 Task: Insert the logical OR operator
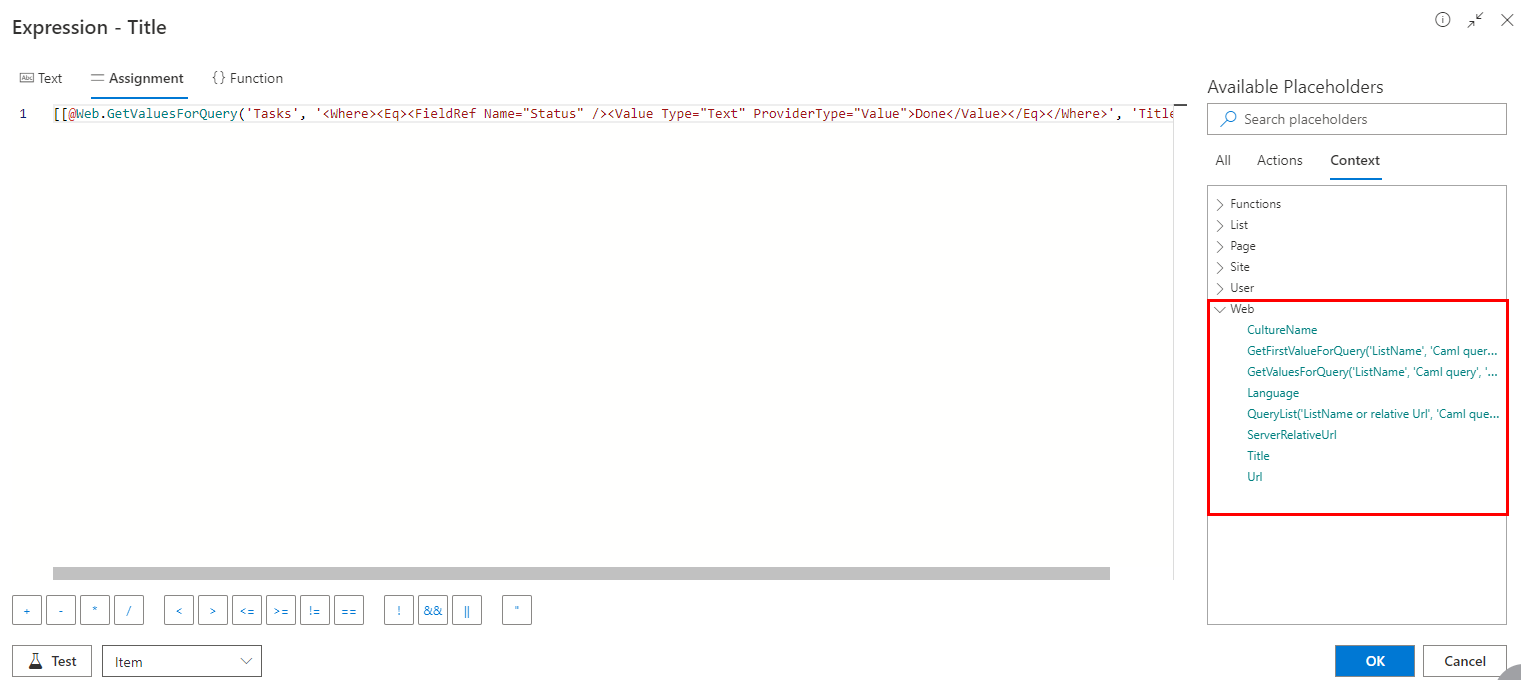pos(467,610)
